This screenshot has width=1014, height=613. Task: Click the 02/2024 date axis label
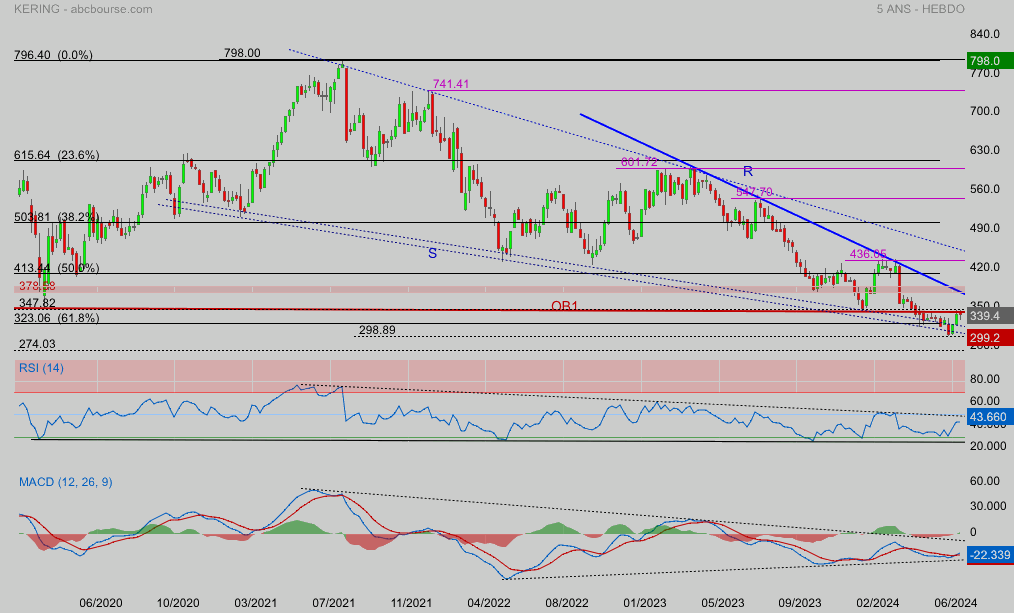coord(878,603)
